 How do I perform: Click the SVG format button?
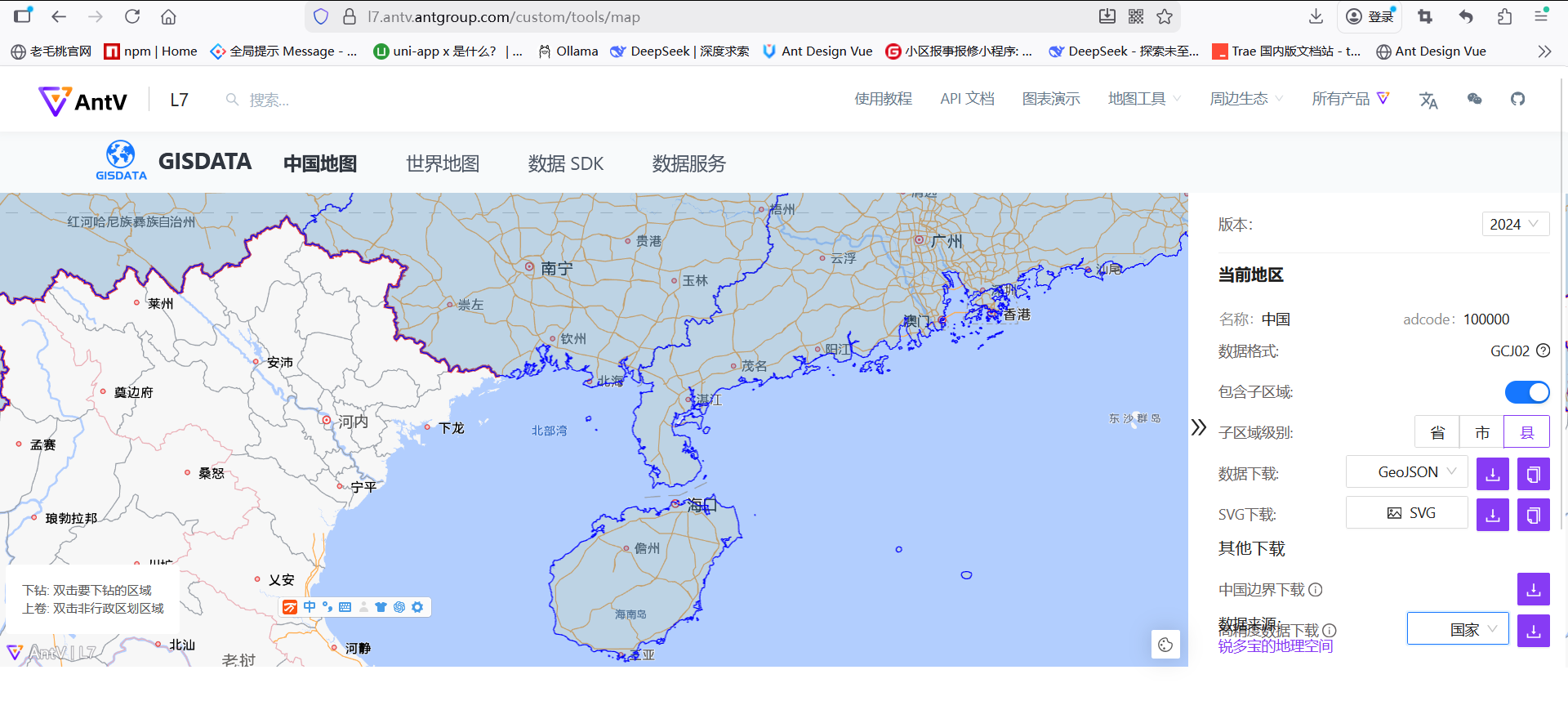pos(1407,513)
